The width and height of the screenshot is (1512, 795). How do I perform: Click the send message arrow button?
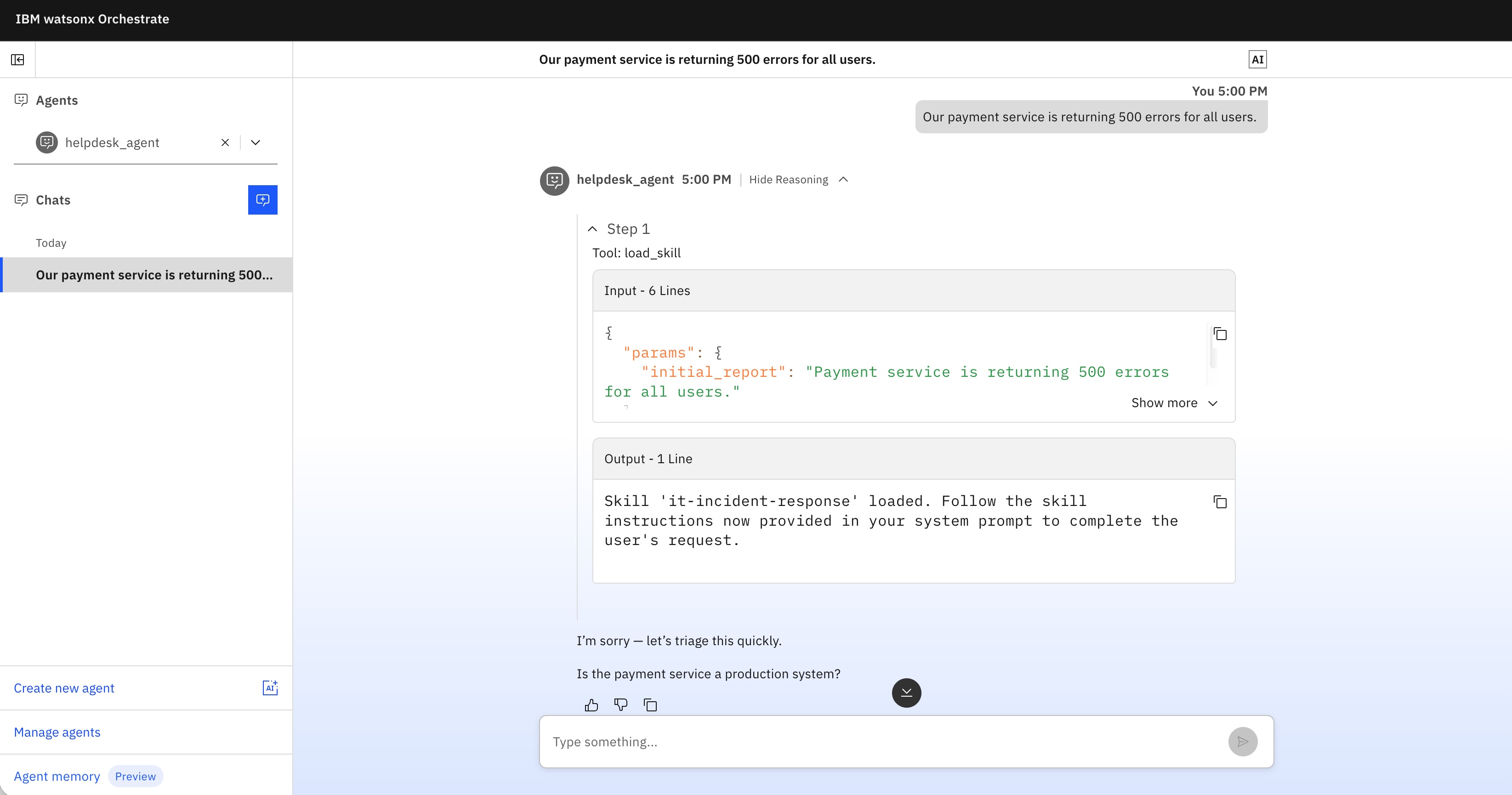(1243, 742)
